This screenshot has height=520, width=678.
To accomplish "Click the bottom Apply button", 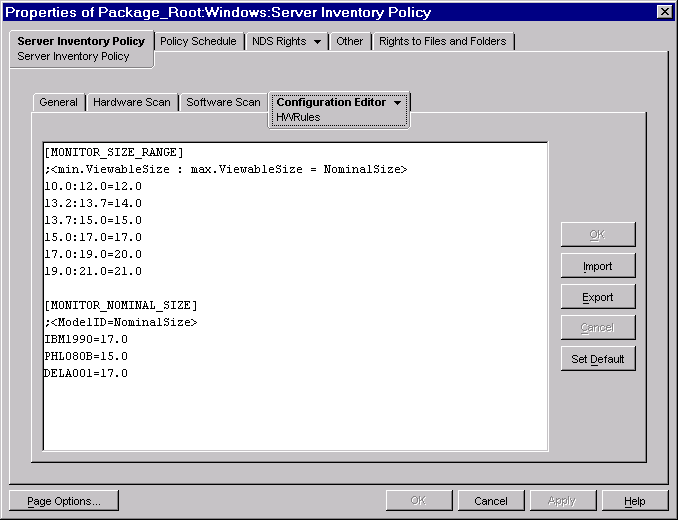I will pyautogui.click(x=562, y=501).
